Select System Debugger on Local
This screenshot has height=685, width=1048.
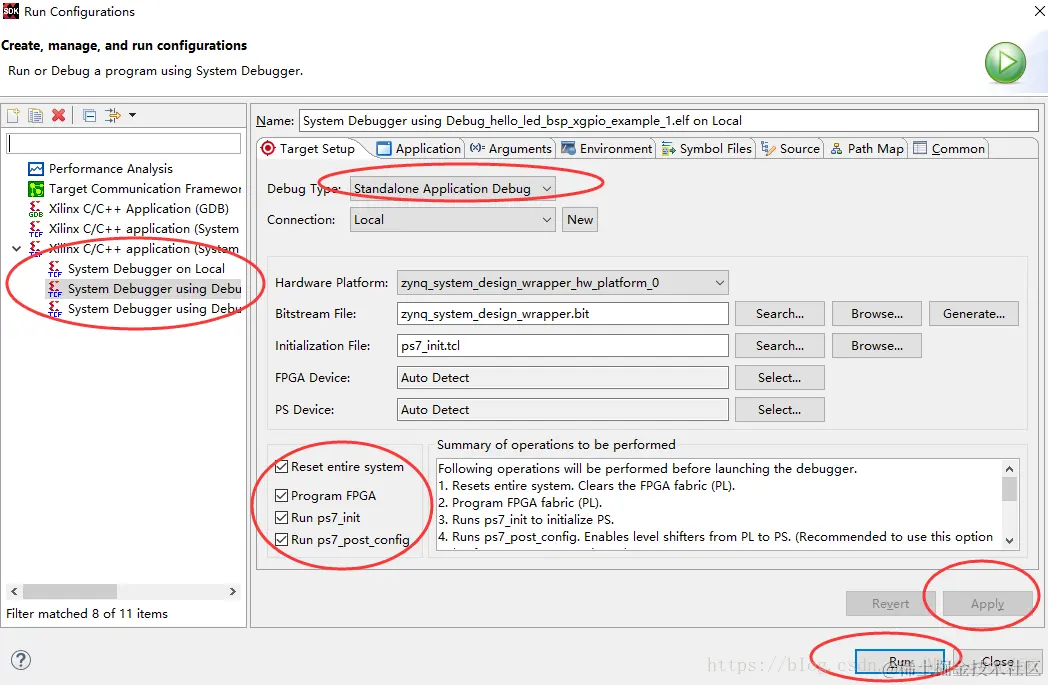coord(136,269)
